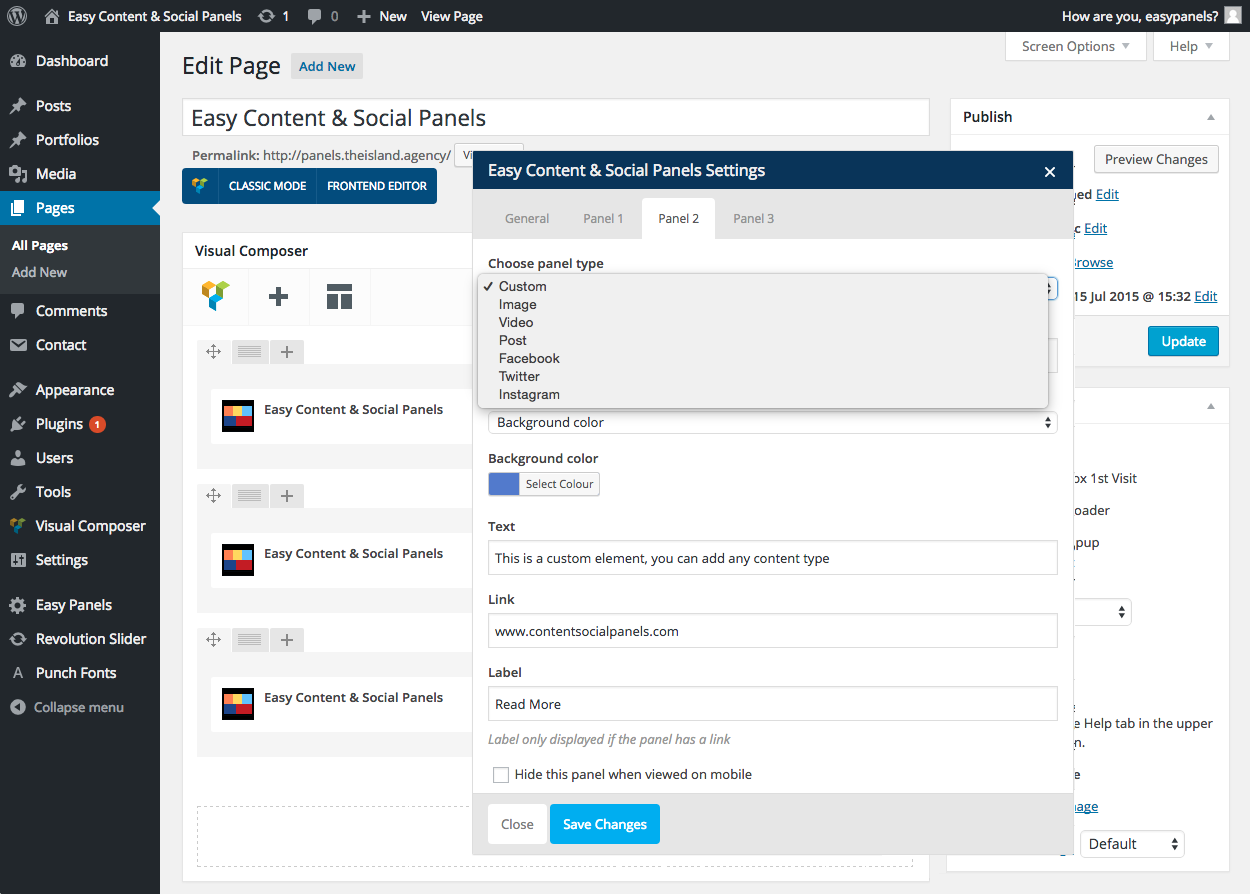Click the third Easy Panels element thumbnail

point(238,704)
